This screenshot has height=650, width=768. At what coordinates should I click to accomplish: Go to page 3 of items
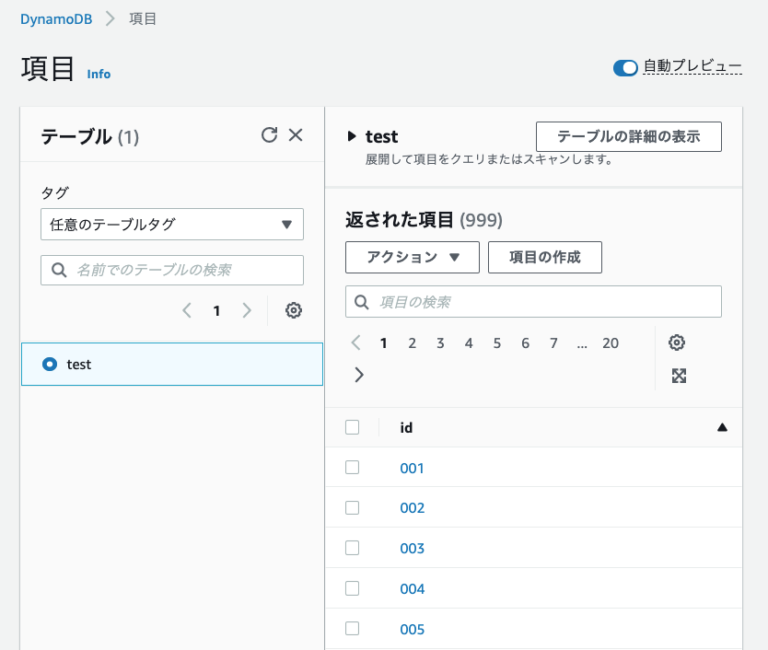point(440,343)
